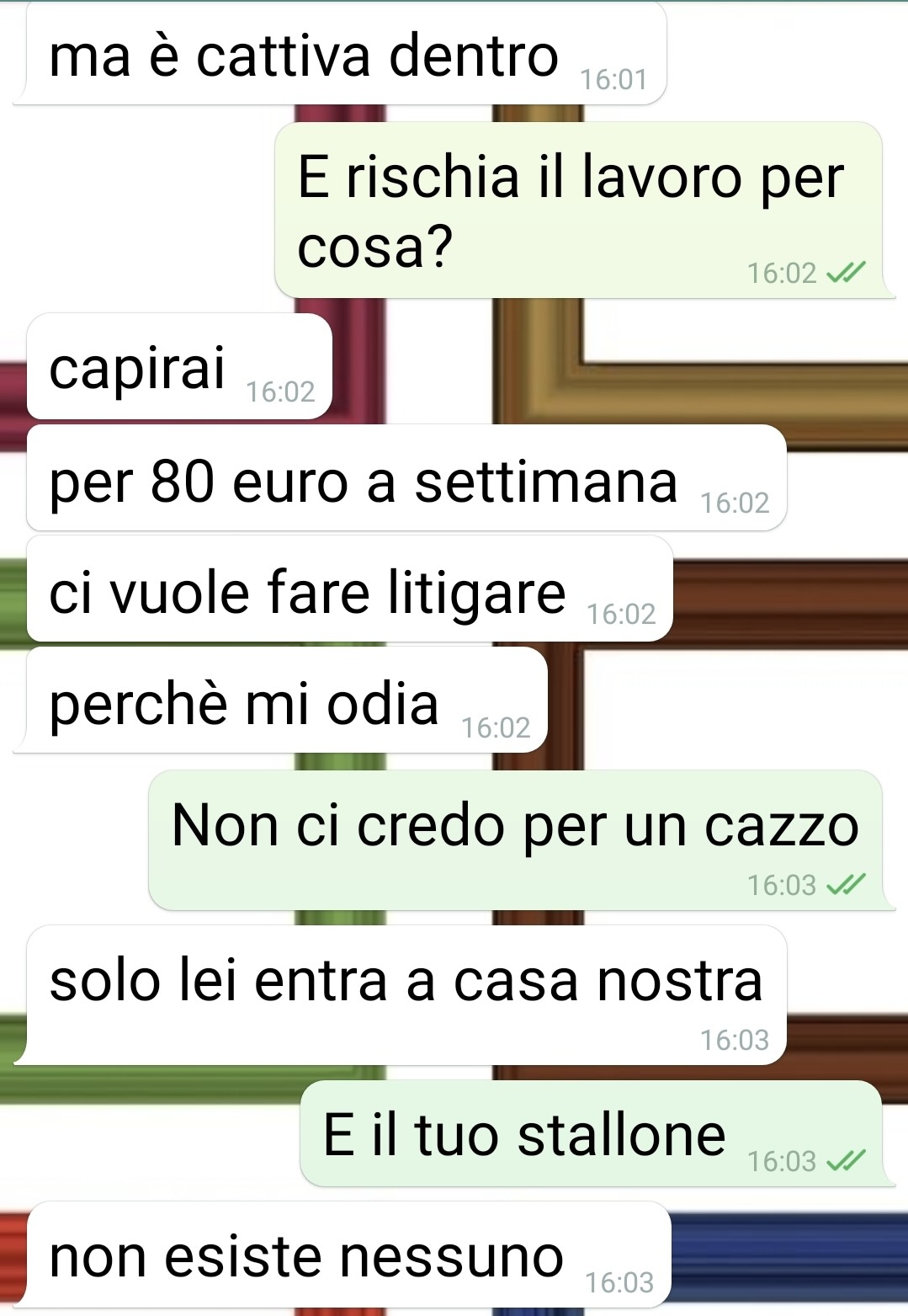Tap the 'Non ci credo per un cazzo' message
This screenshot has width=908, height=1316.
521,840
